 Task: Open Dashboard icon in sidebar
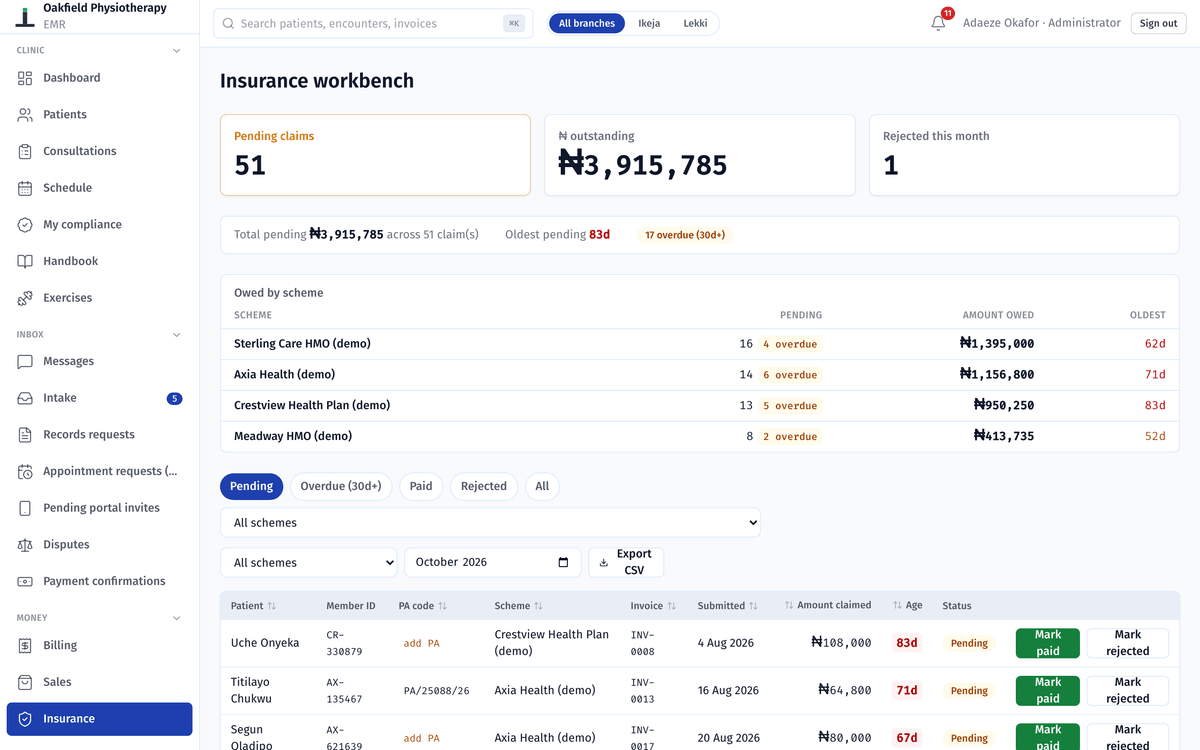(25, 78)
